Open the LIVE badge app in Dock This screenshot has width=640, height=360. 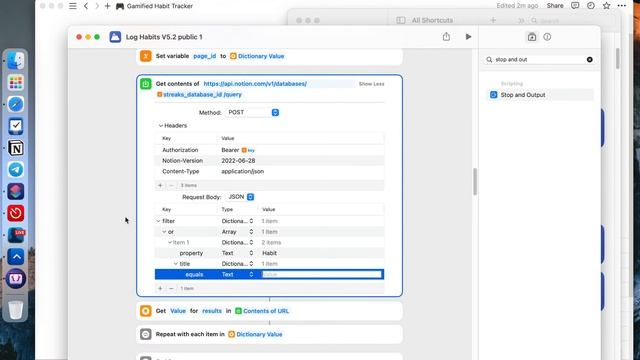pyautogui.click(x=16, y=235)
